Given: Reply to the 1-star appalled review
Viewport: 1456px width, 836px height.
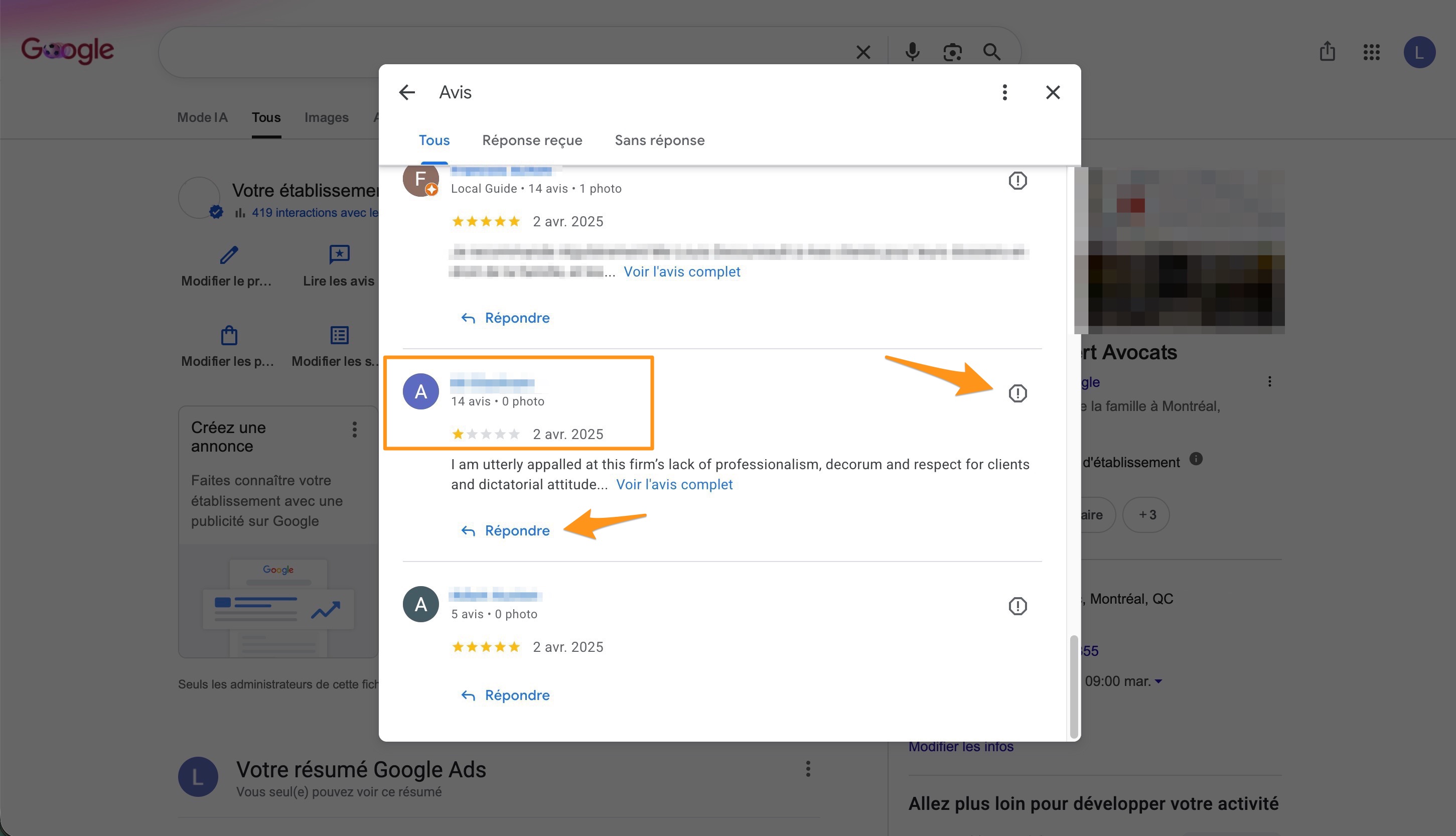Looking at the screenshot, I should coord(506,530).
